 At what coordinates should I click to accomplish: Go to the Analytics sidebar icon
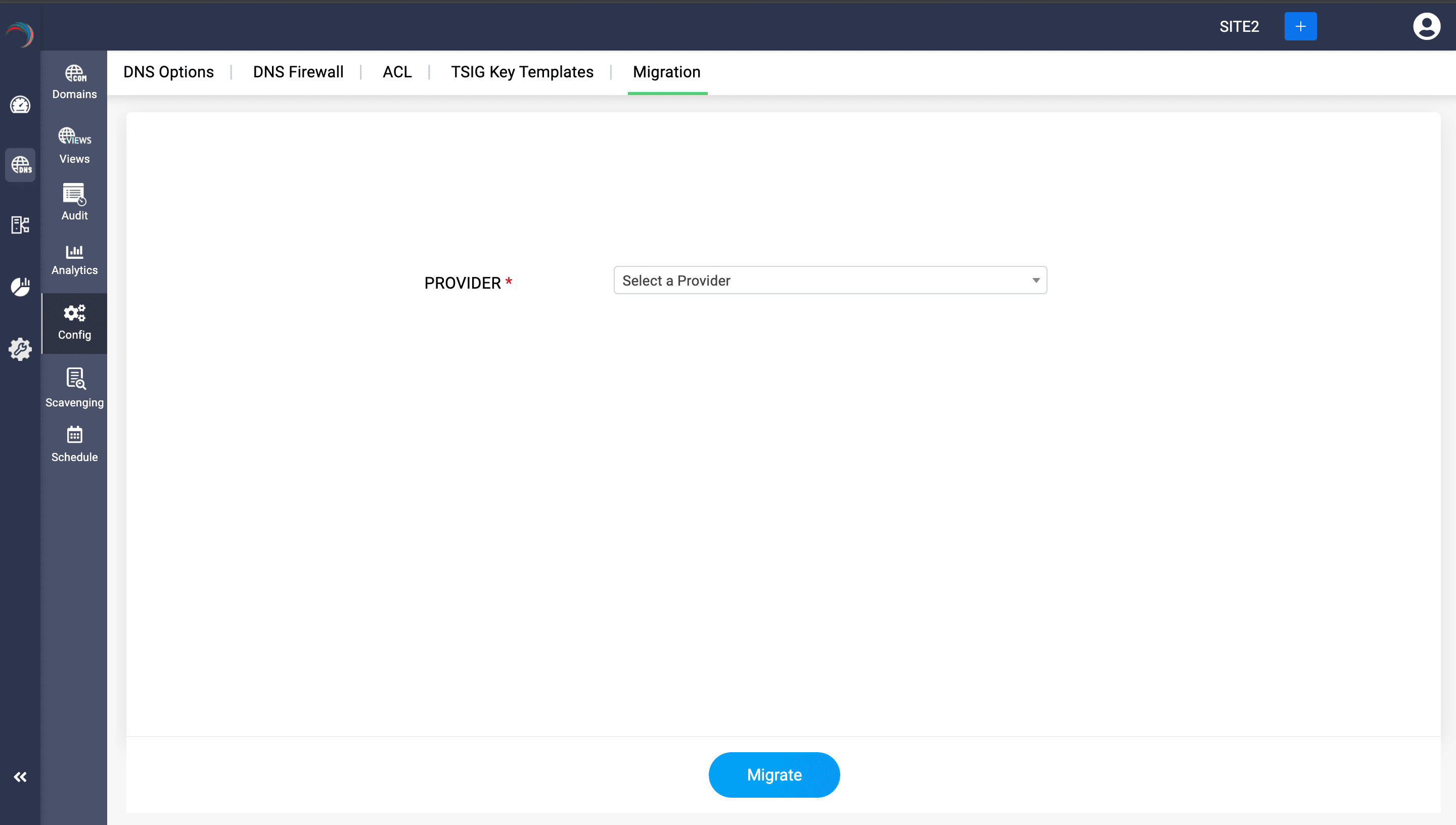point(74,252)
